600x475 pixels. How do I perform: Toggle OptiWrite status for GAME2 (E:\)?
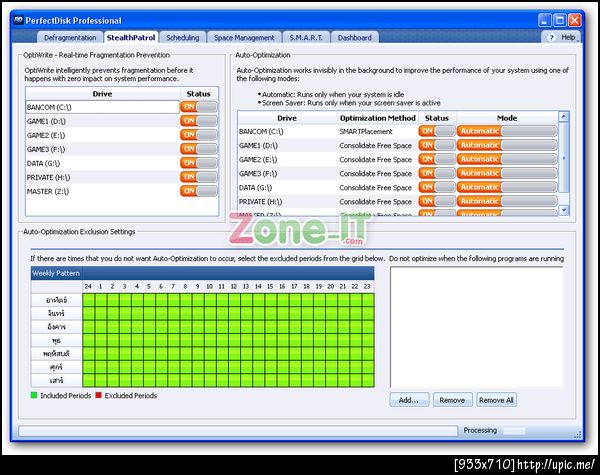click(199, 135)
